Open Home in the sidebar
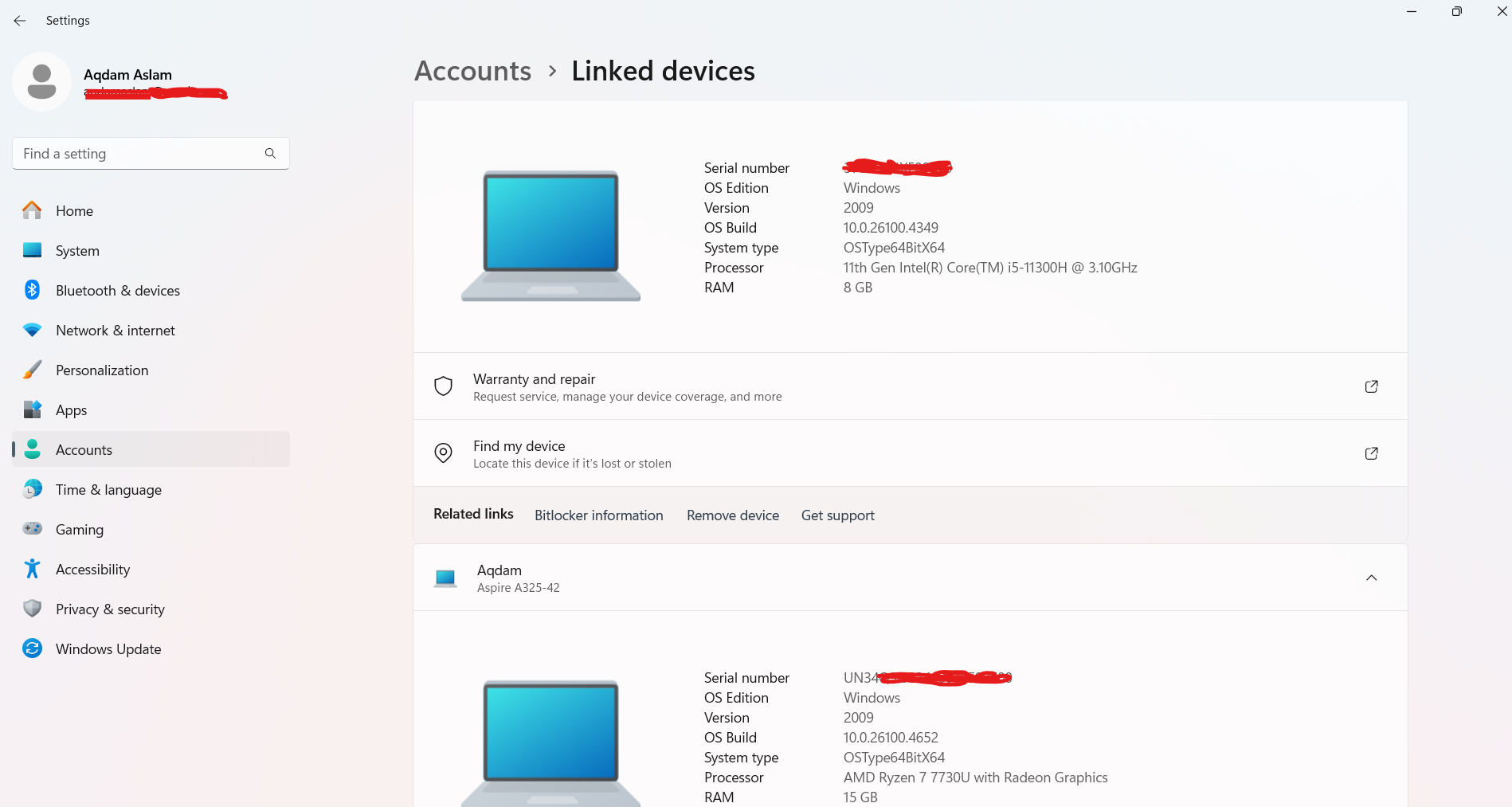This screenshot has width=1512, height=807. point(74,210)
